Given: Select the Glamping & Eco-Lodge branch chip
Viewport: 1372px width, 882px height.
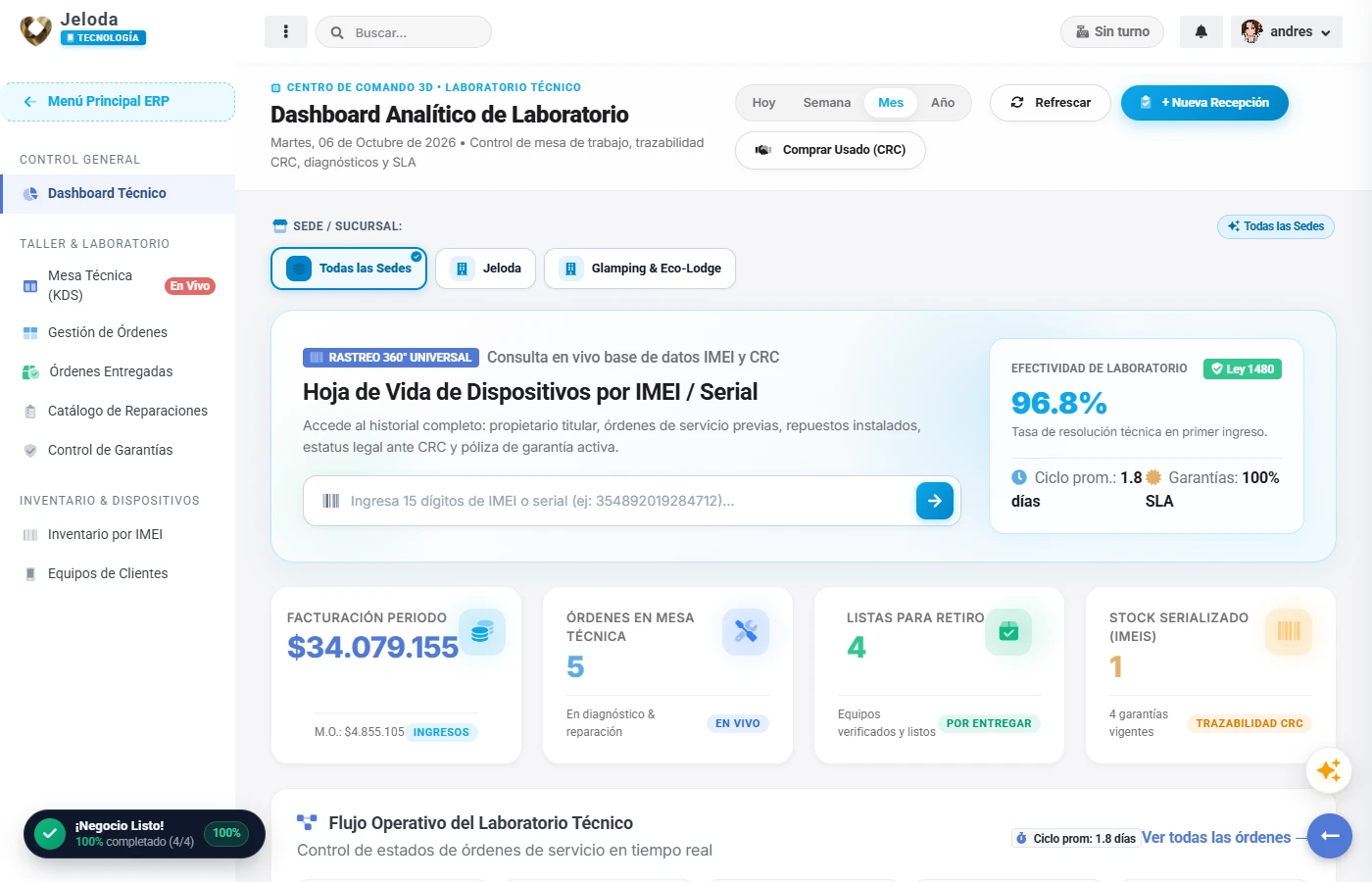Looking at the screenshot, I should (640, 269).
